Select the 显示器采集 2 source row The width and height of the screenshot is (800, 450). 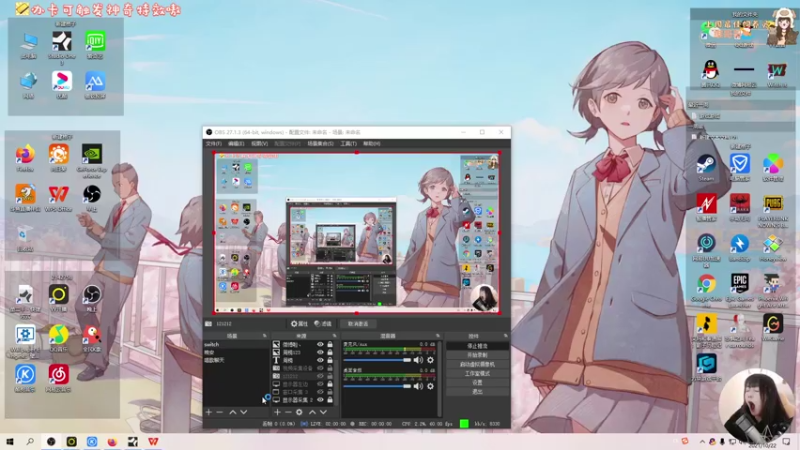point(303,399)
